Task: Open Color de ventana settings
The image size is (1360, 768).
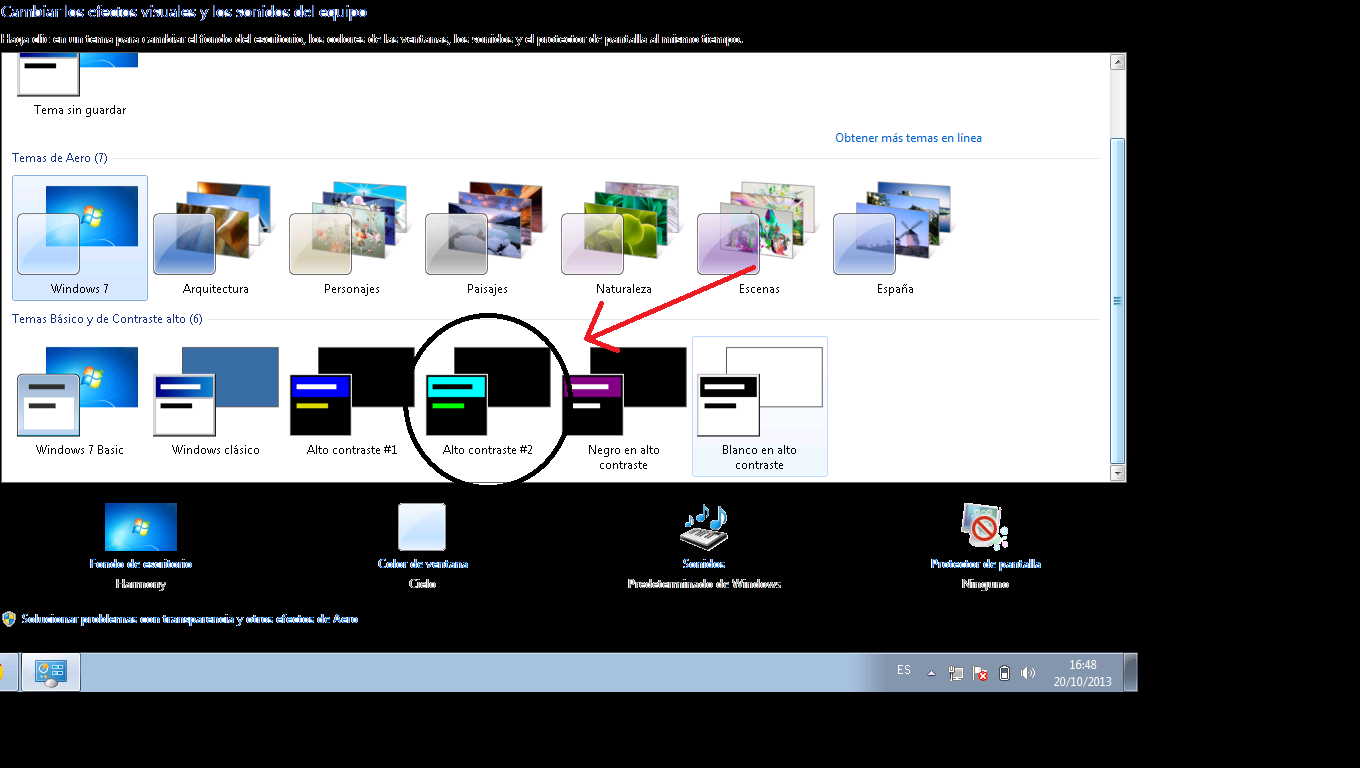Action: pyautogui.click(x=422, y=528)
